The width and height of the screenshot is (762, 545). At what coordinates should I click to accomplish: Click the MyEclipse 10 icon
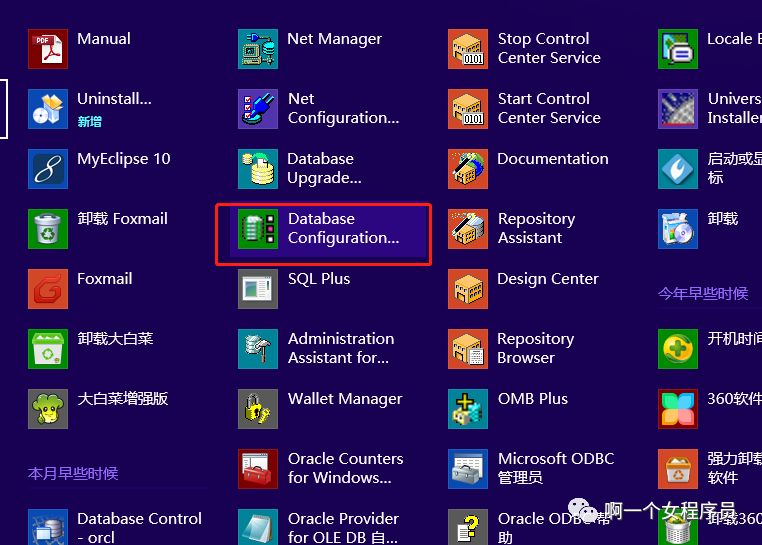(x=48, y=169)
